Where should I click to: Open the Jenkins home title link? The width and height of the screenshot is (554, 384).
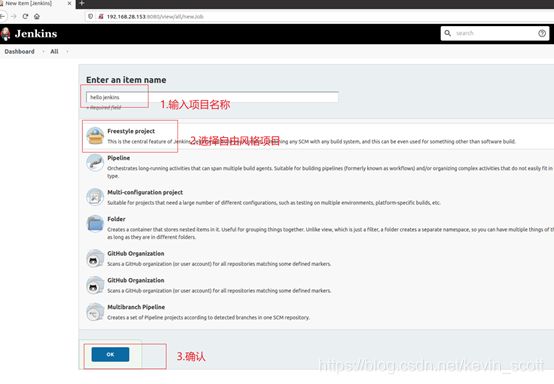coord(36,34)
